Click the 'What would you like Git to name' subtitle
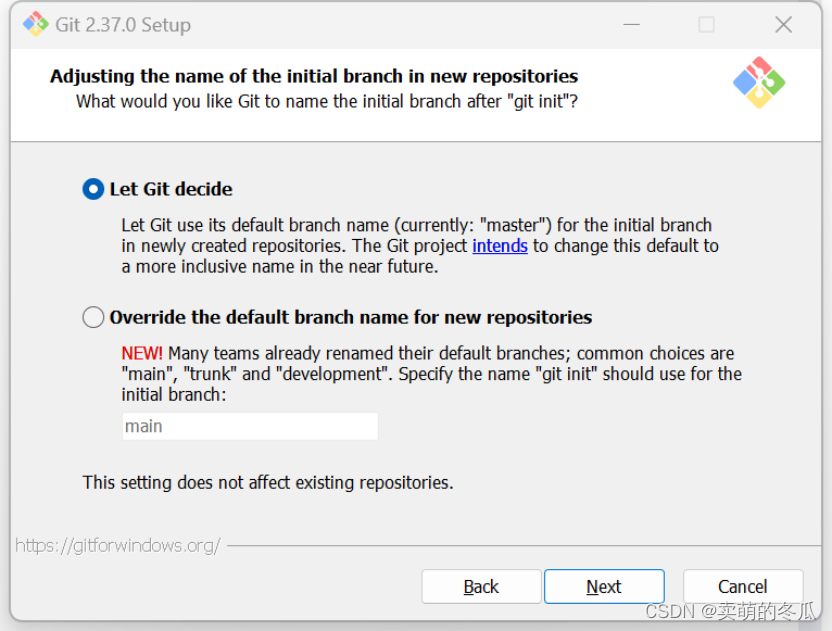The width and height of the screenshot is (832, 631). (x=327, y=101)
